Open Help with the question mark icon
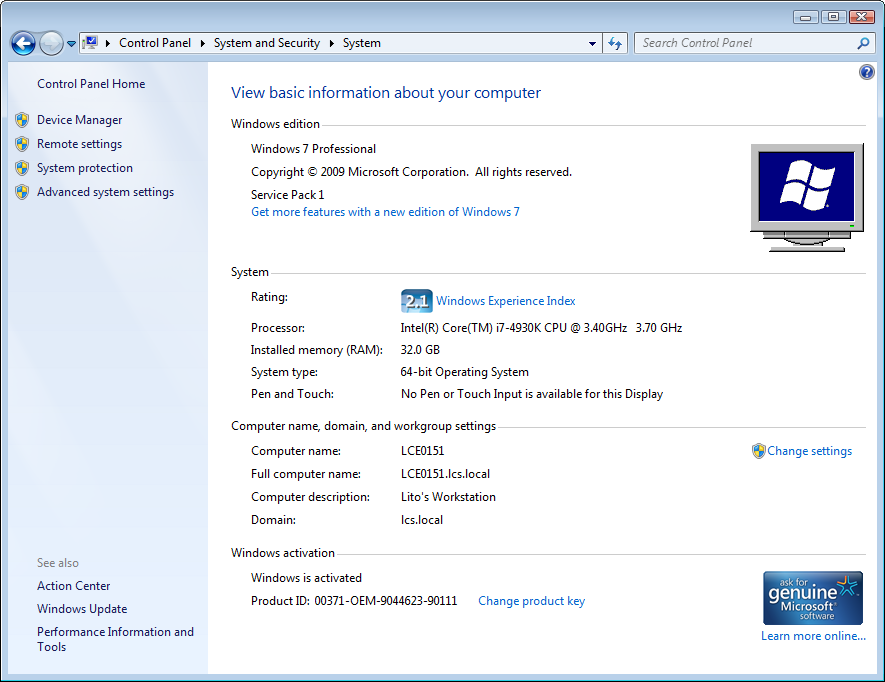This screenshot has width=885, height=682. [x=866, y=72]
